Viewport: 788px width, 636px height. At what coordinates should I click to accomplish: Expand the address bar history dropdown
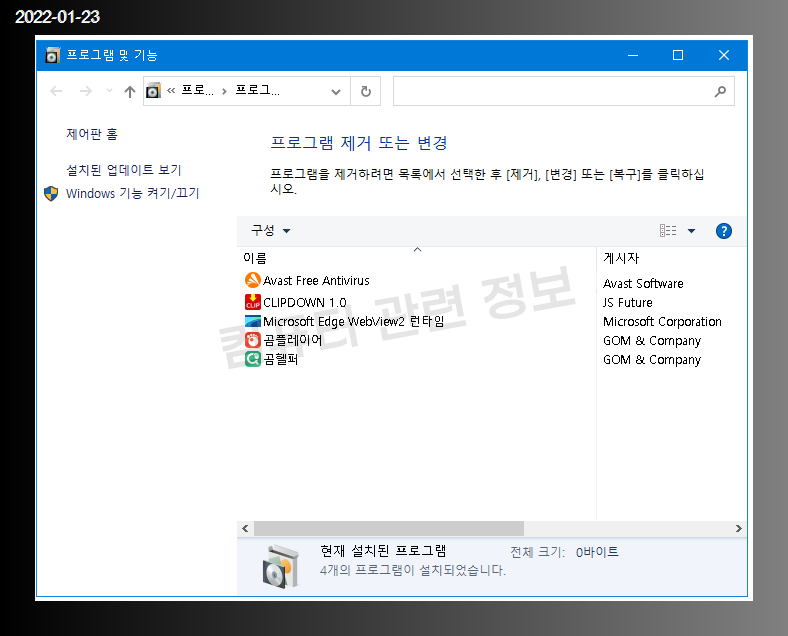336,91
